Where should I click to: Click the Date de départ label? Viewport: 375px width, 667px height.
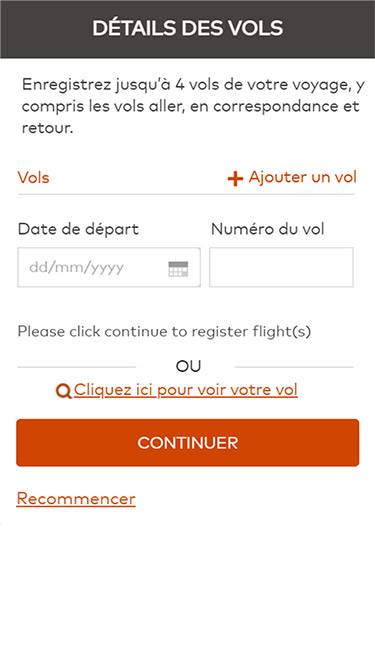pos(78,229)
